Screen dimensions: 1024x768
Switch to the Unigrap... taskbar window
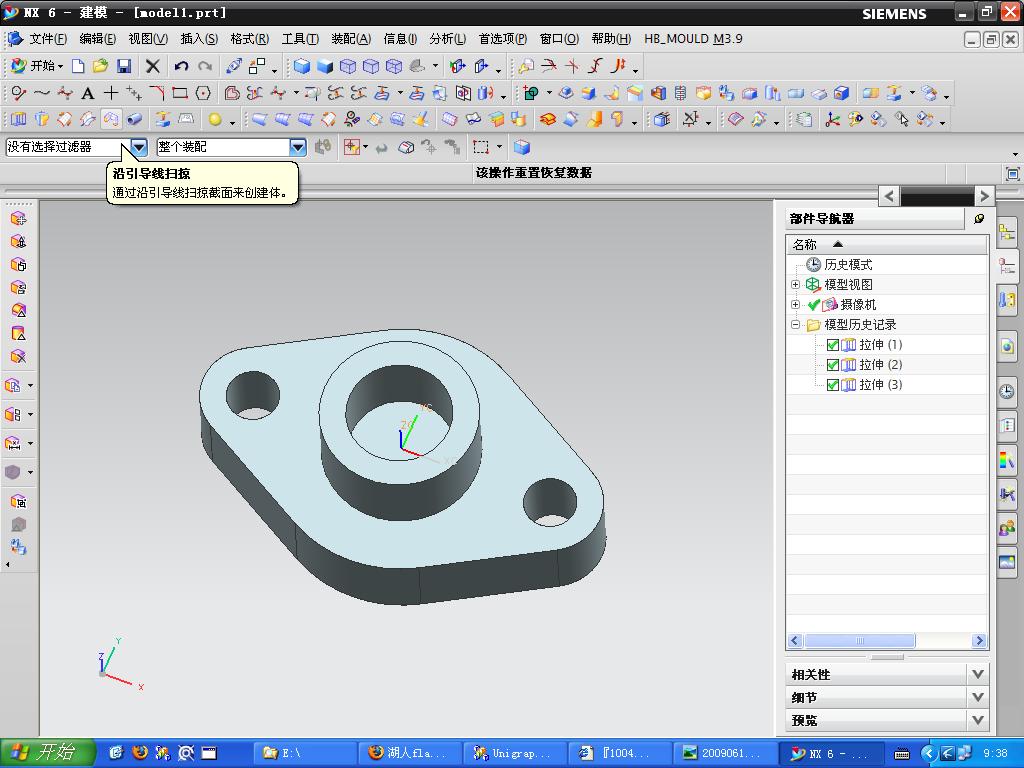(x=513, y=753)
